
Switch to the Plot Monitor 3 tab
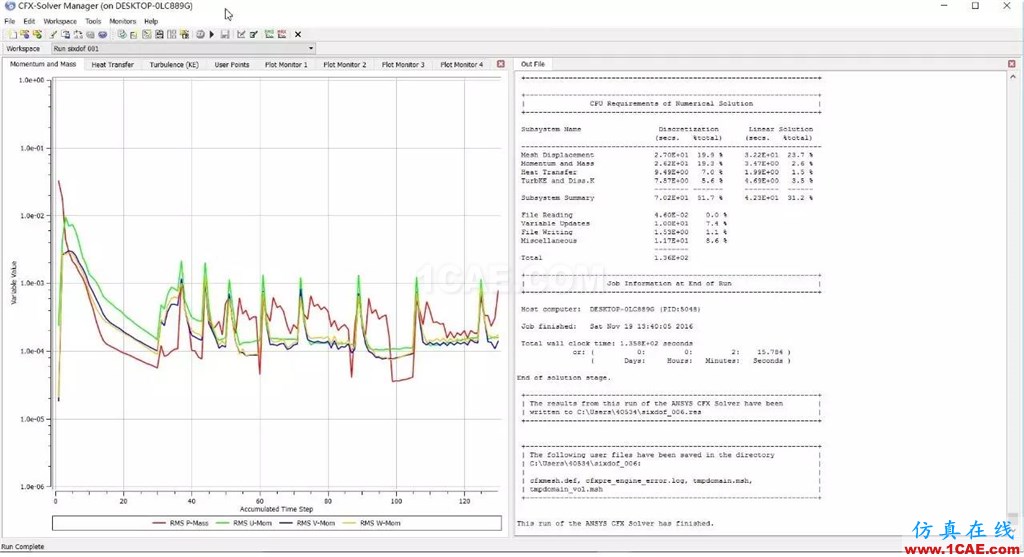403,65
